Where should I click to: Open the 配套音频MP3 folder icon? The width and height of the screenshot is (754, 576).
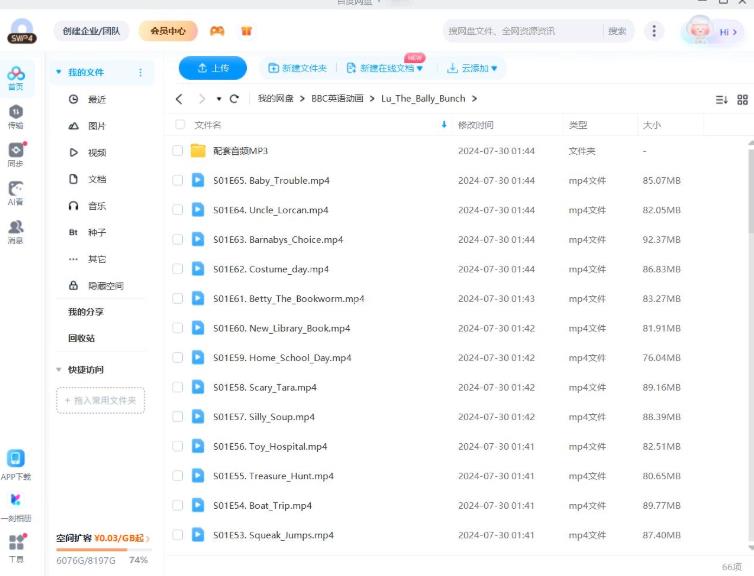198,150
